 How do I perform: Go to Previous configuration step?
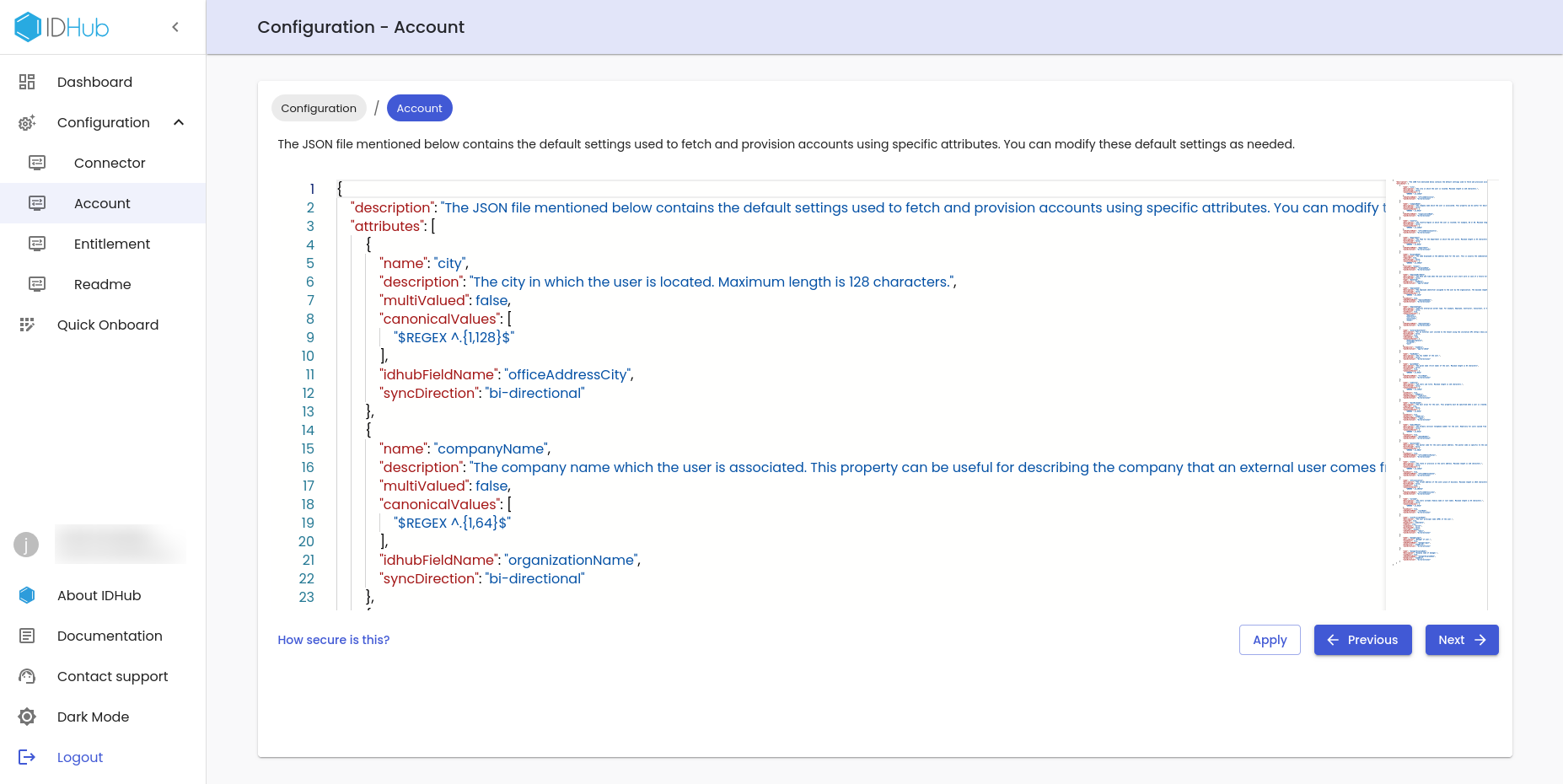(1362, 640)
